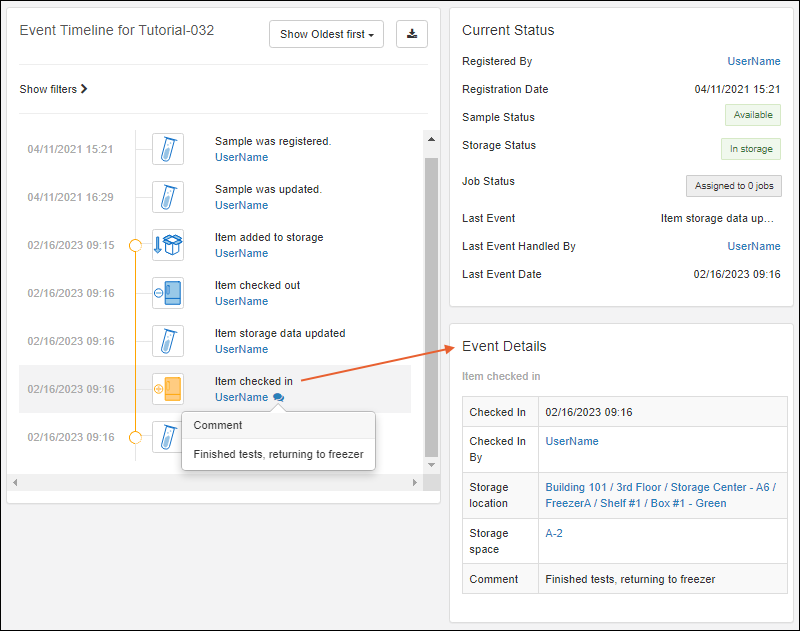The image size is (800, 631).
Task: Click the Assigned to 0 jobs button
Action: click(733, 185)
